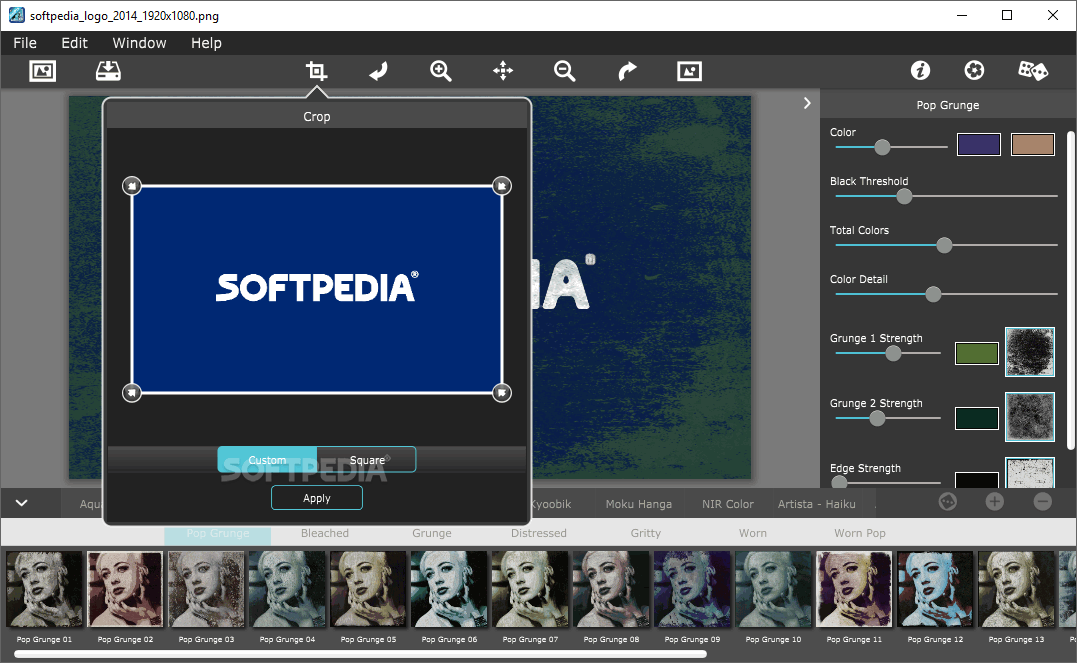Open the Help menu
Screen dimensions: 1077x663
(x=206, y=43)
